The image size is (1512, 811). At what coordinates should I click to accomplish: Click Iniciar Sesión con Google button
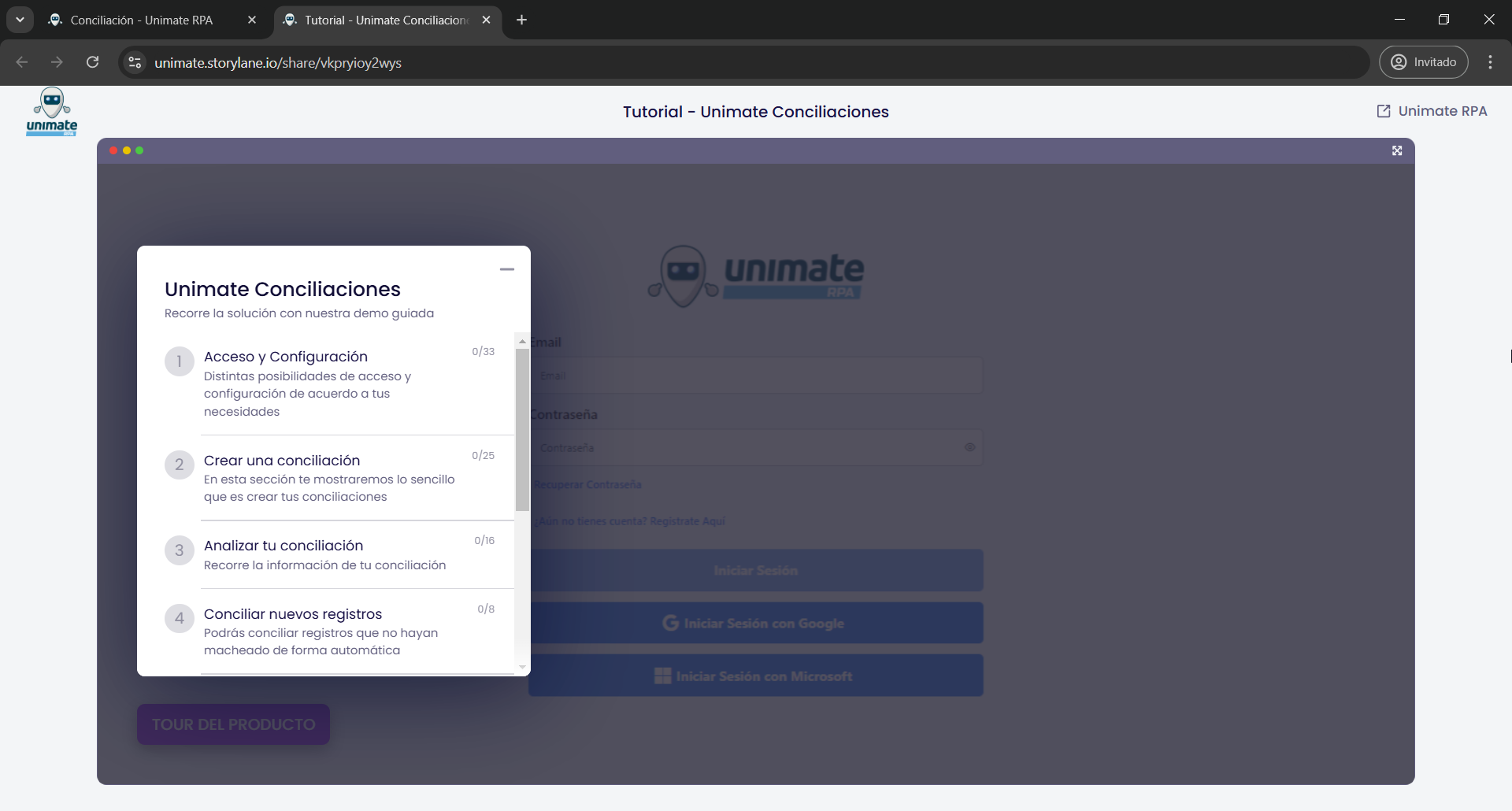756,623
